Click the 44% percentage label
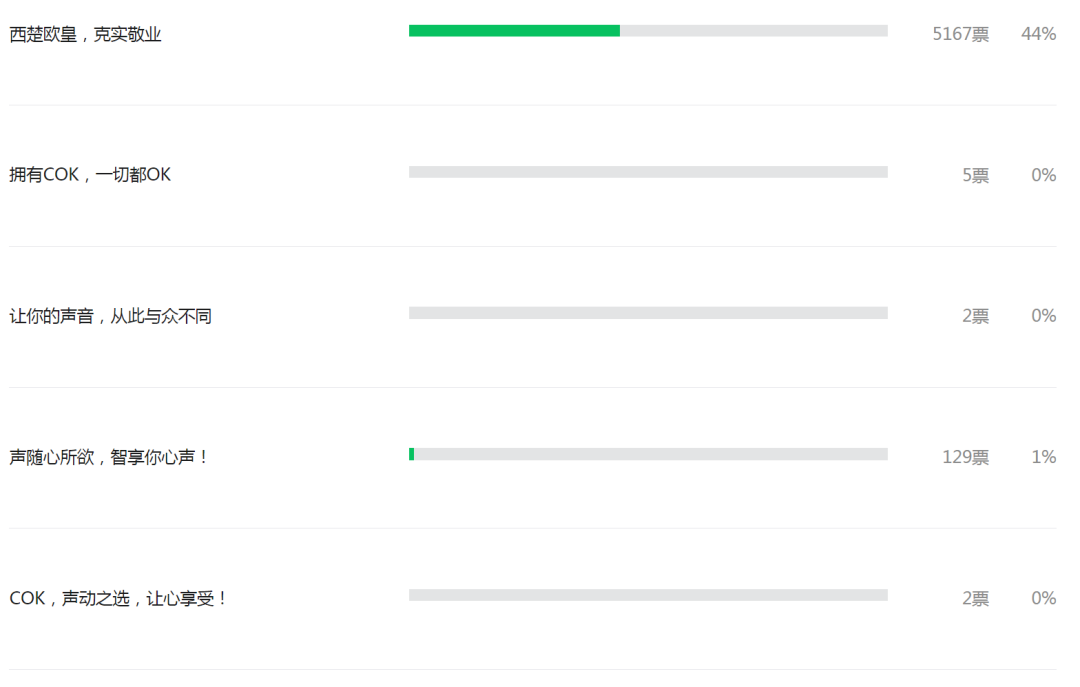This screenshot has height=687, width=1080. 1039,34
